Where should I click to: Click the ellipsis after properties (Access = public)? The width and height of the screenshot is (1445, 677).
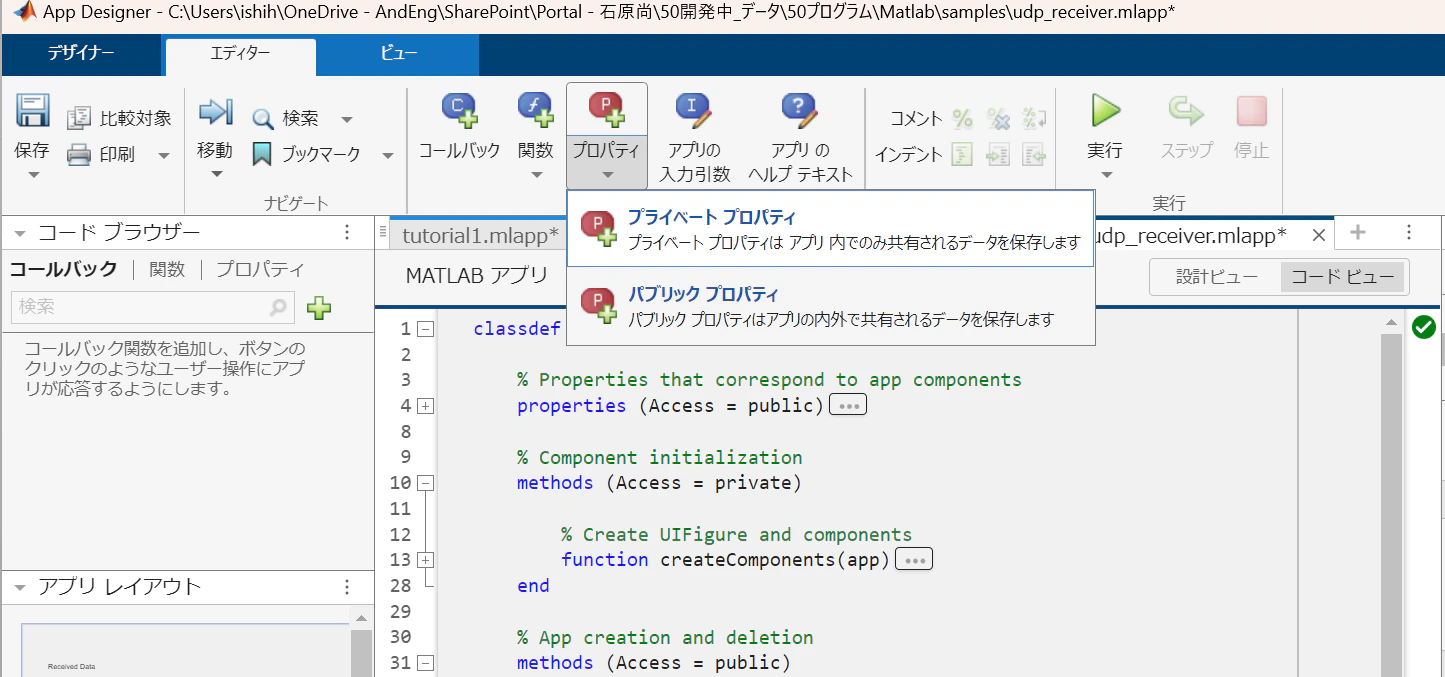pyautogui.click(x=848, y=406)
